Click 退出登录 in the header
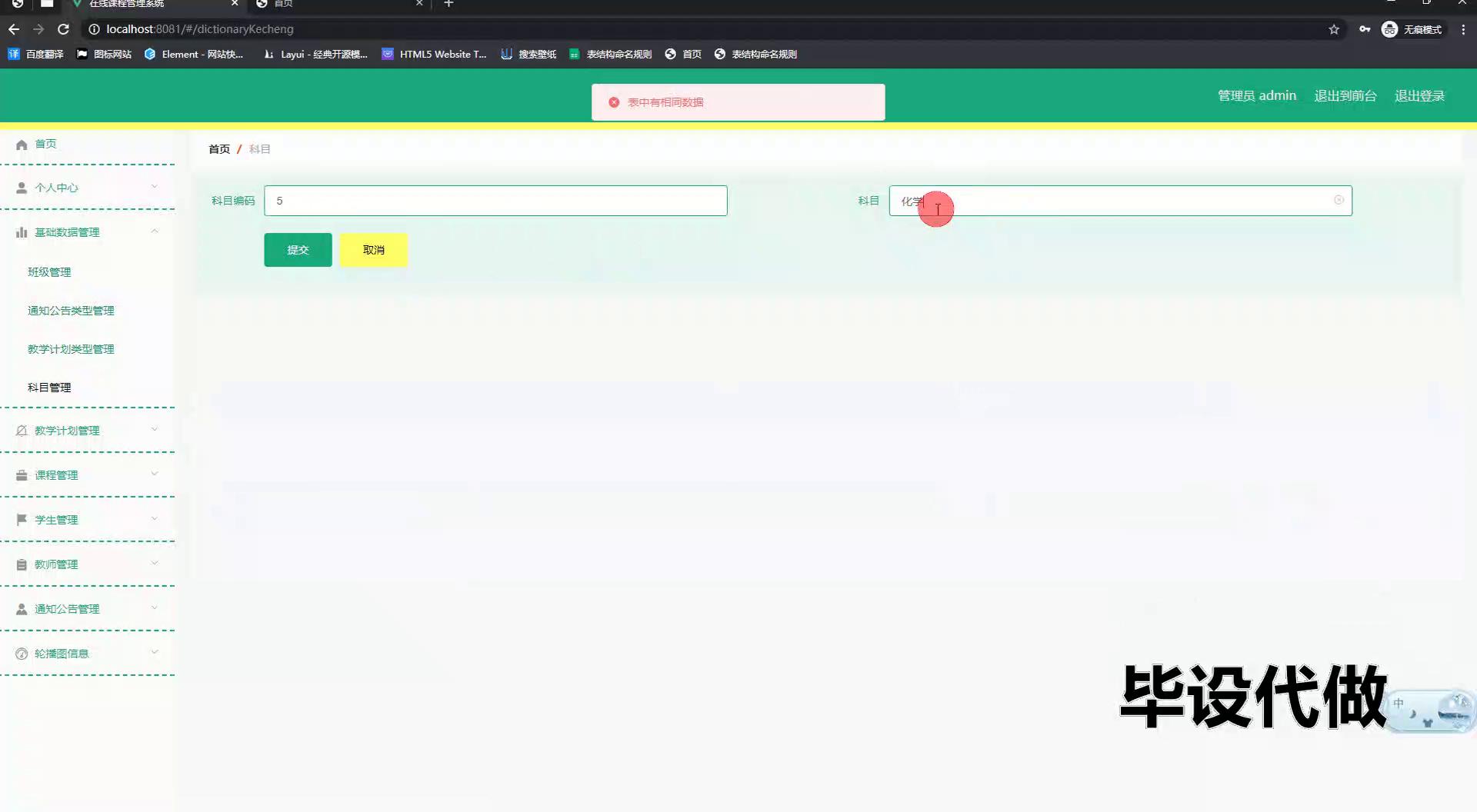The image size is (1477, 812). click(1419, 96)
